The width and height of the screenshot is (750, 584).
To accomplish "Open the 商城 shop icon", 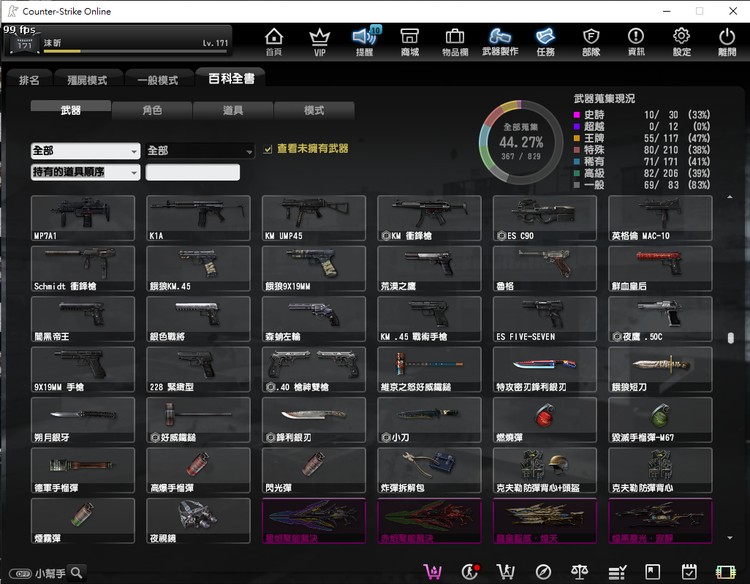I will coord(410,42).
